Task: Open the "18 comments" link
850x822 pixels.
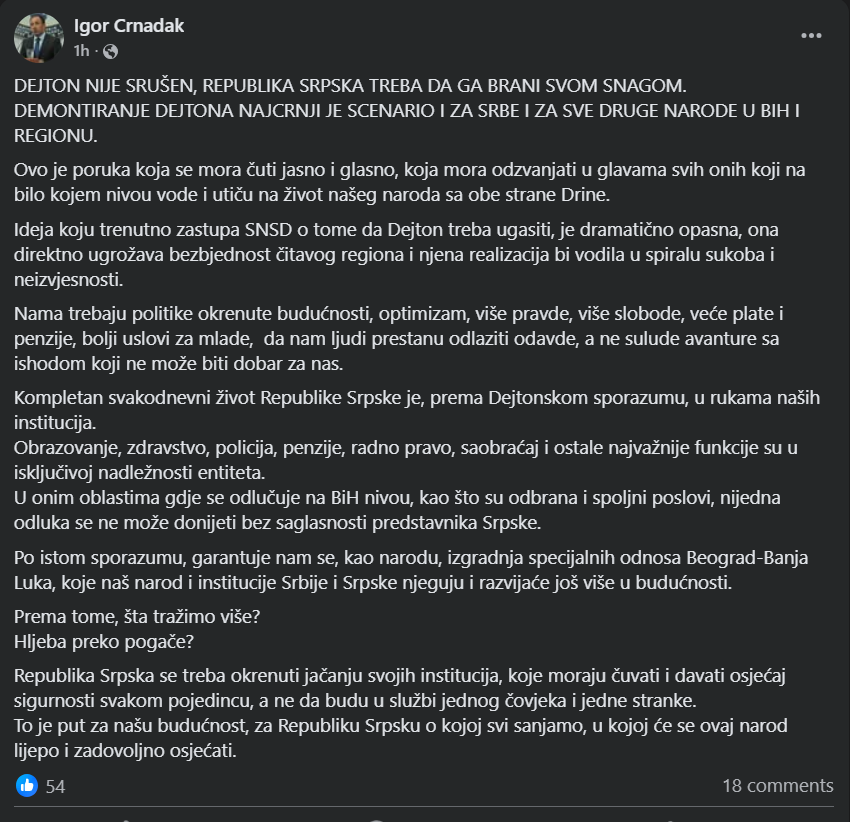Action: click(777, 786)
